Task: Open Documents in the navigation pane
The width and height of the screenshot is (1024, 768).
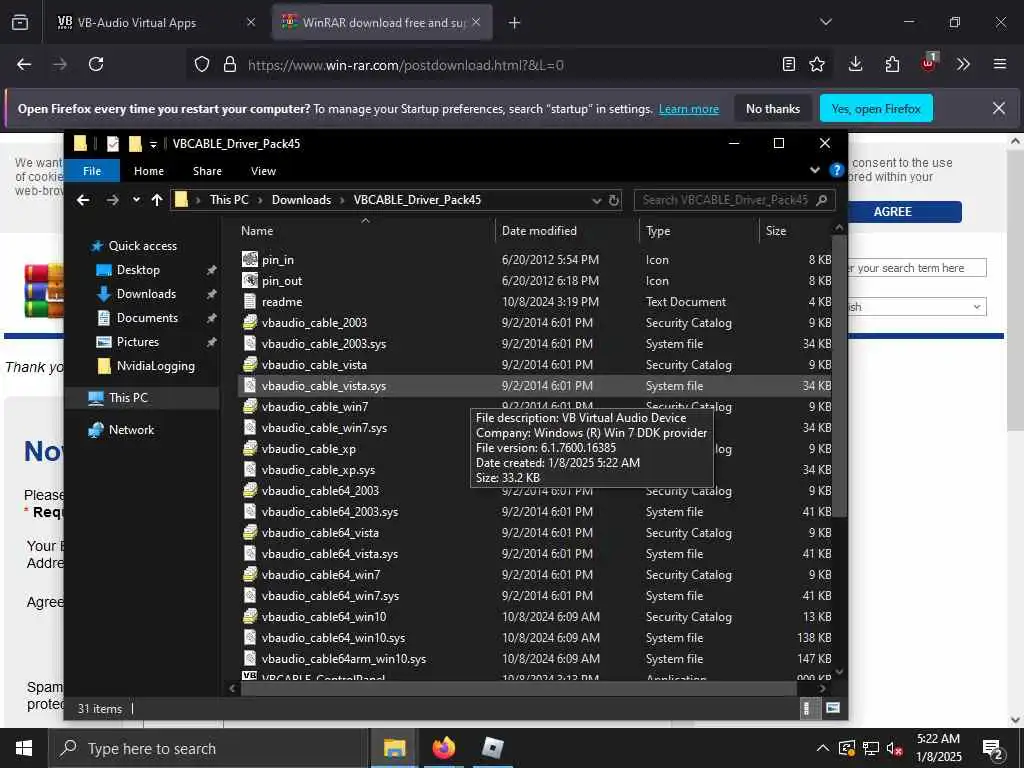Action: 147,318
